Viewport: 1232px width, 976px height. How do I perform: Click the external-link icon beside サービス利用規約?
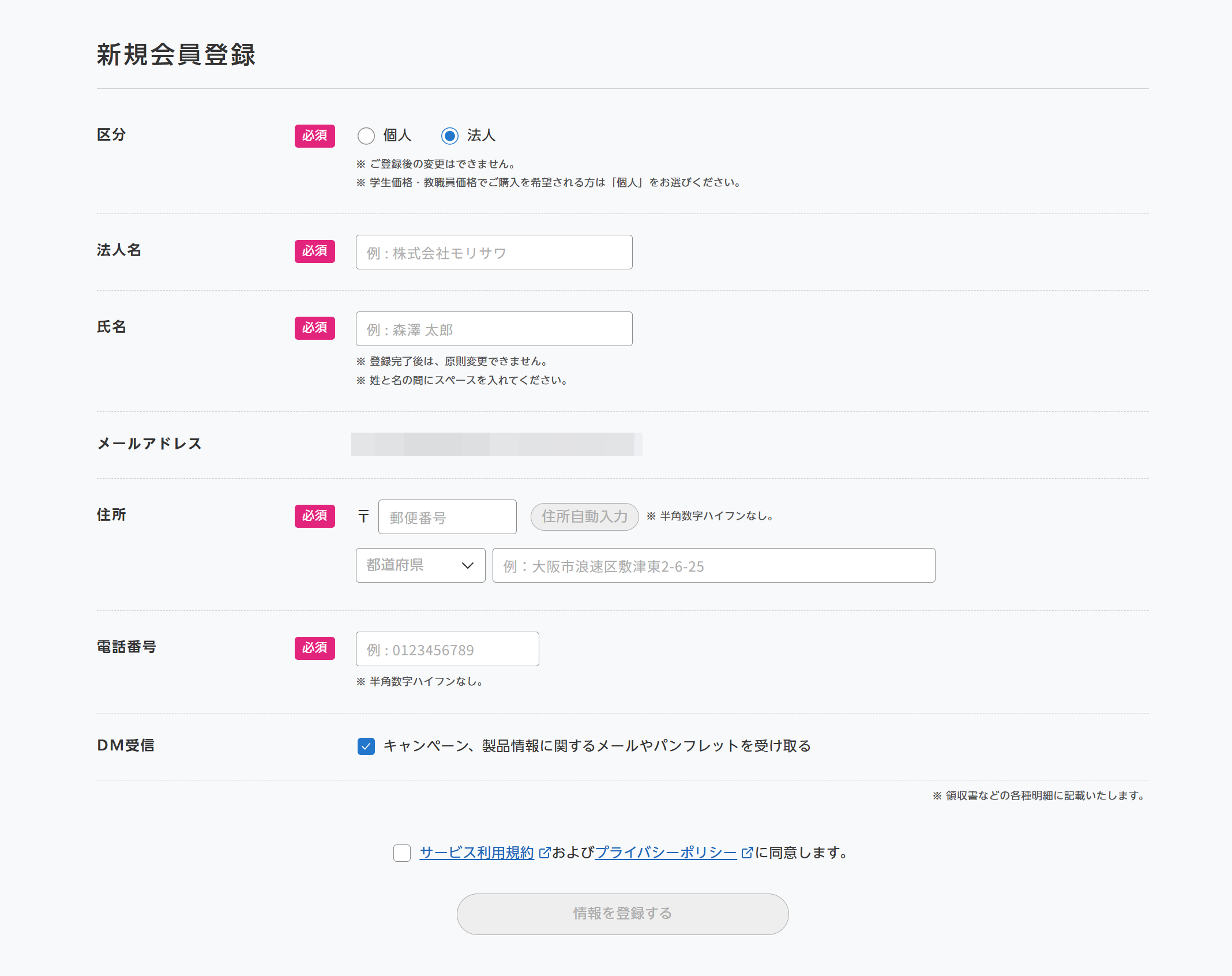tap(544, 853)
